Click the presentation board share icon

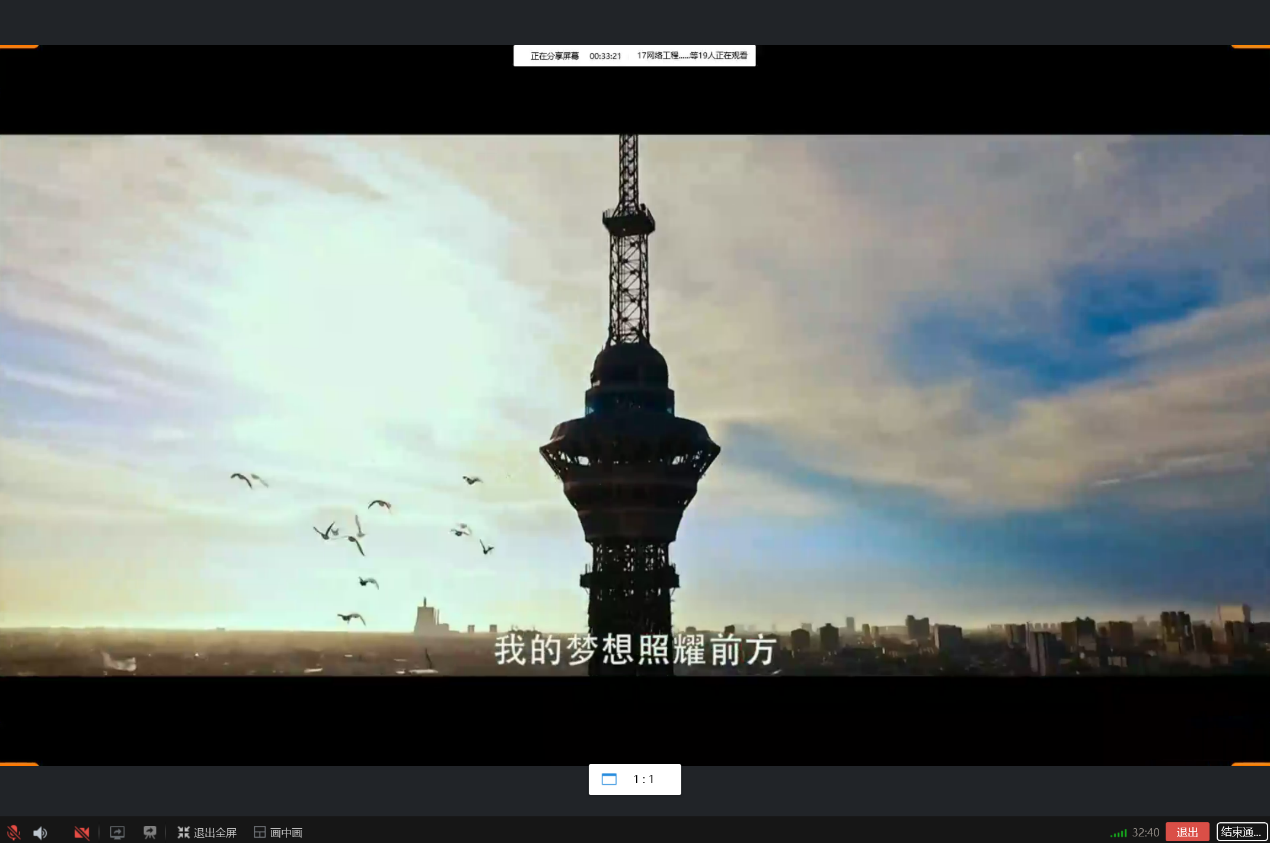pyautogui.click(x=150, y=832)
